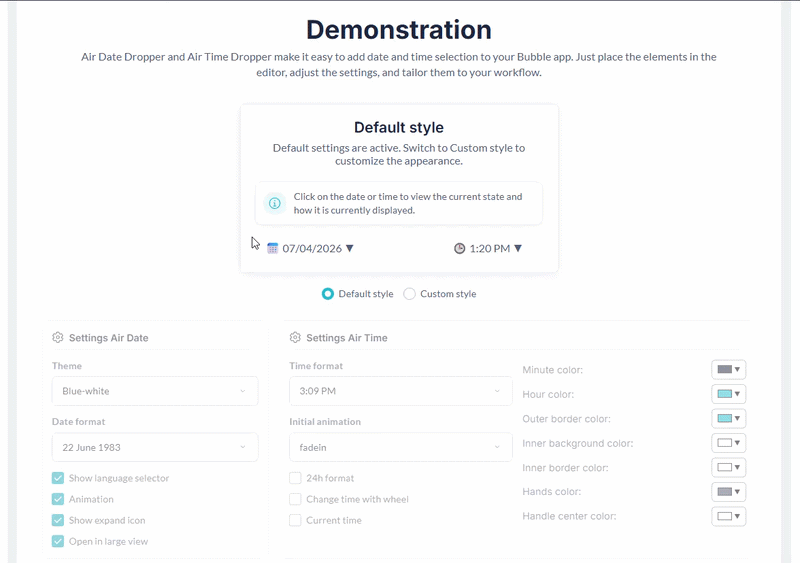Click the calendar icon beside the date
800x563 pixels.
click(x=273, y=248)
